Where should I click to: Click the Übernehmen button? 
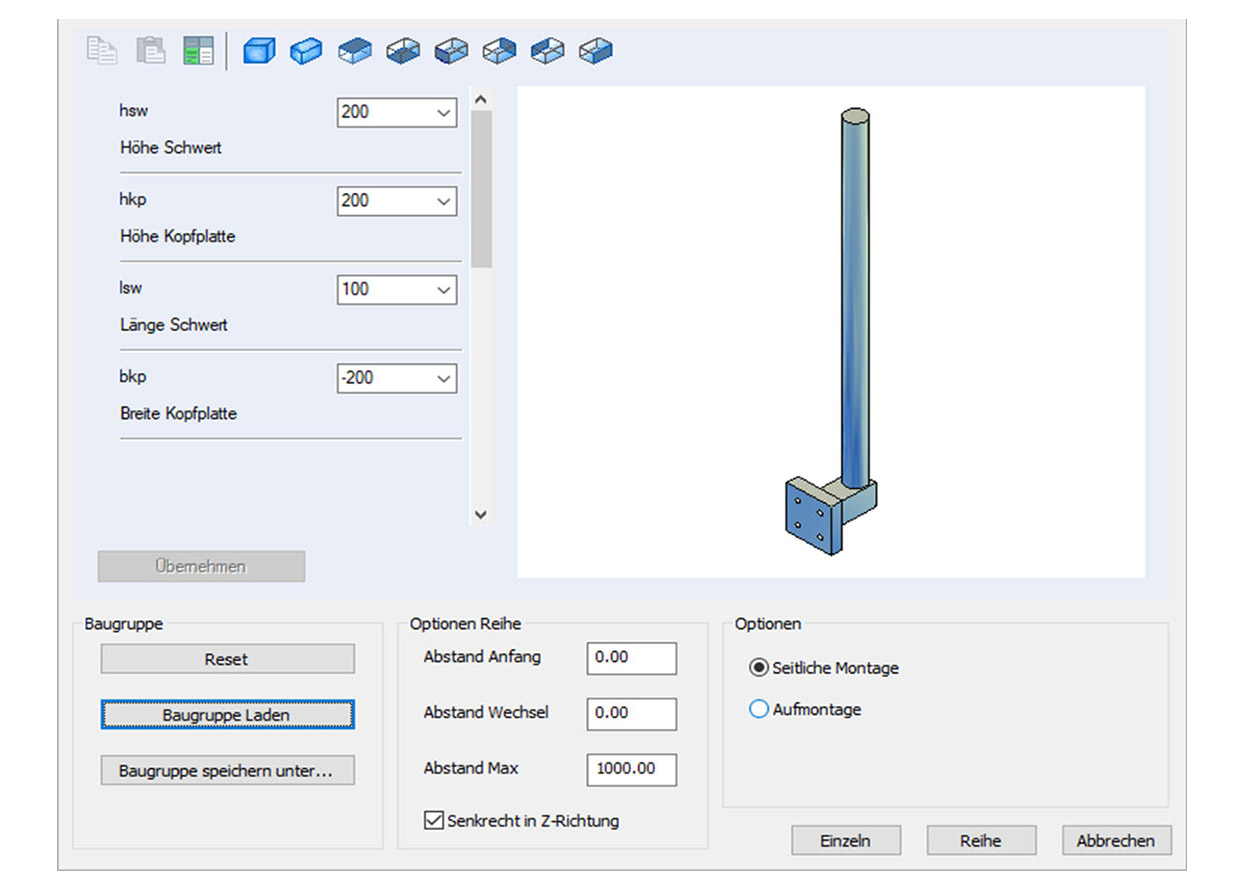201,566
